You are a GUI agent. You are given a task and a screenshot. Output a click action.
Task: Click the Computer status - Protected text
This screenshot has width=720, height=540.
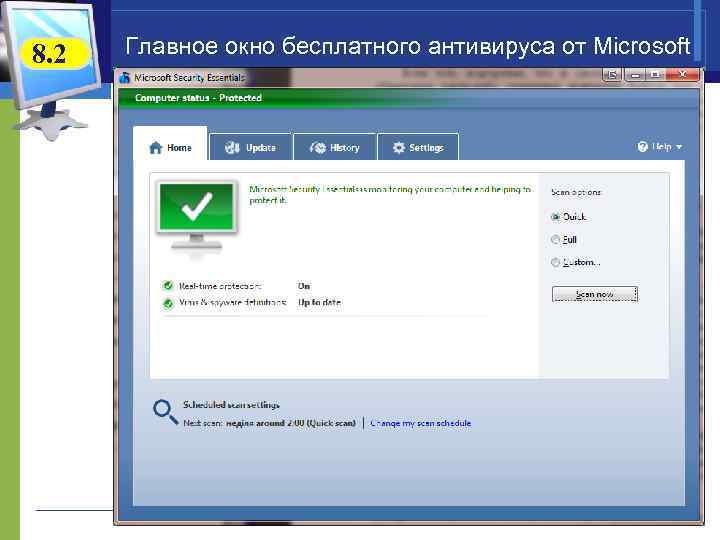click(x=198, y=98)
